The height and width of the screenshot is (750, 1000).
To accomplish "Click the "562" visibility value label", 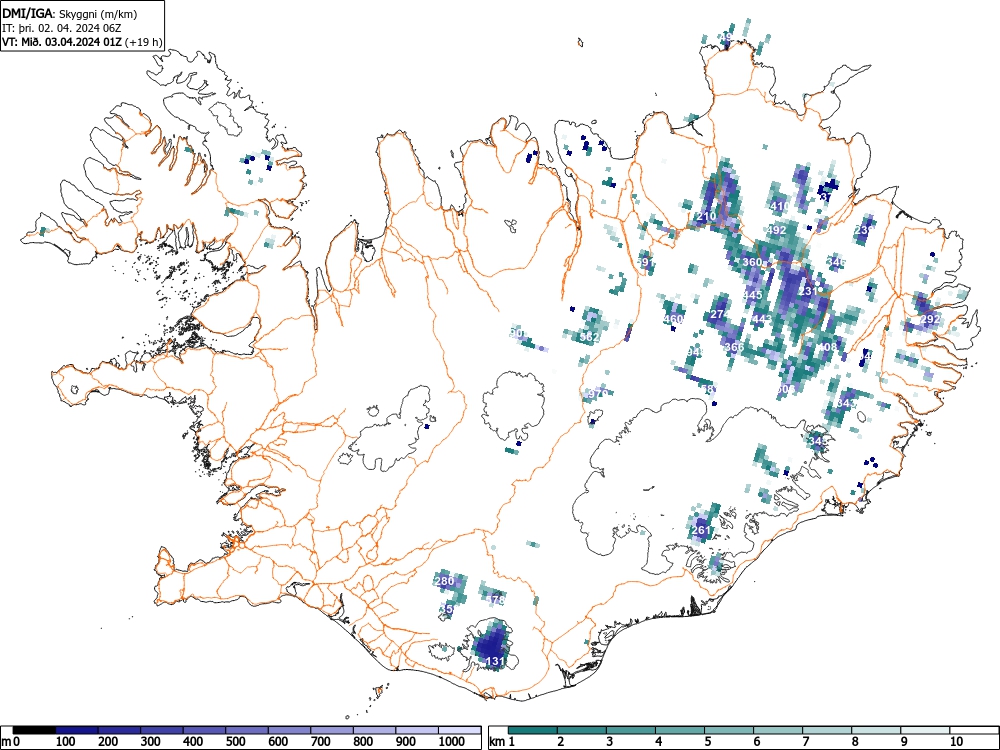I will point(590,337).
